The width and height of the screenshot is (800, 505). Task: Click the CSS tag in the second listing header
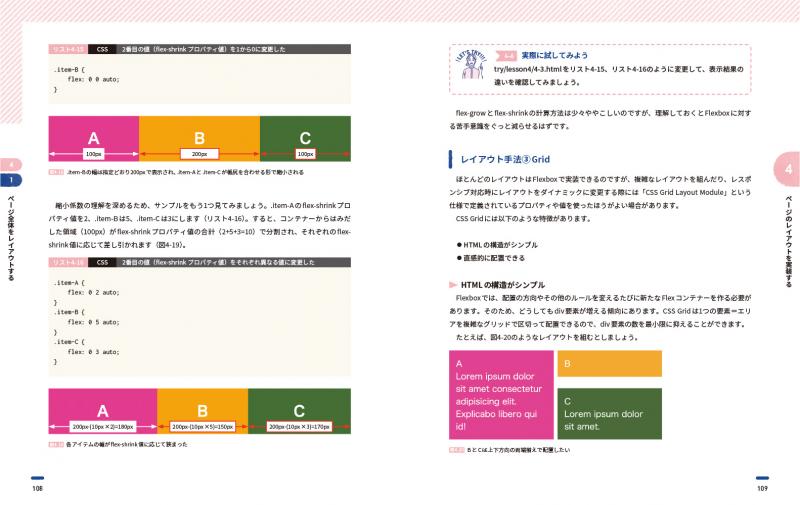click(x=102, y=262)
